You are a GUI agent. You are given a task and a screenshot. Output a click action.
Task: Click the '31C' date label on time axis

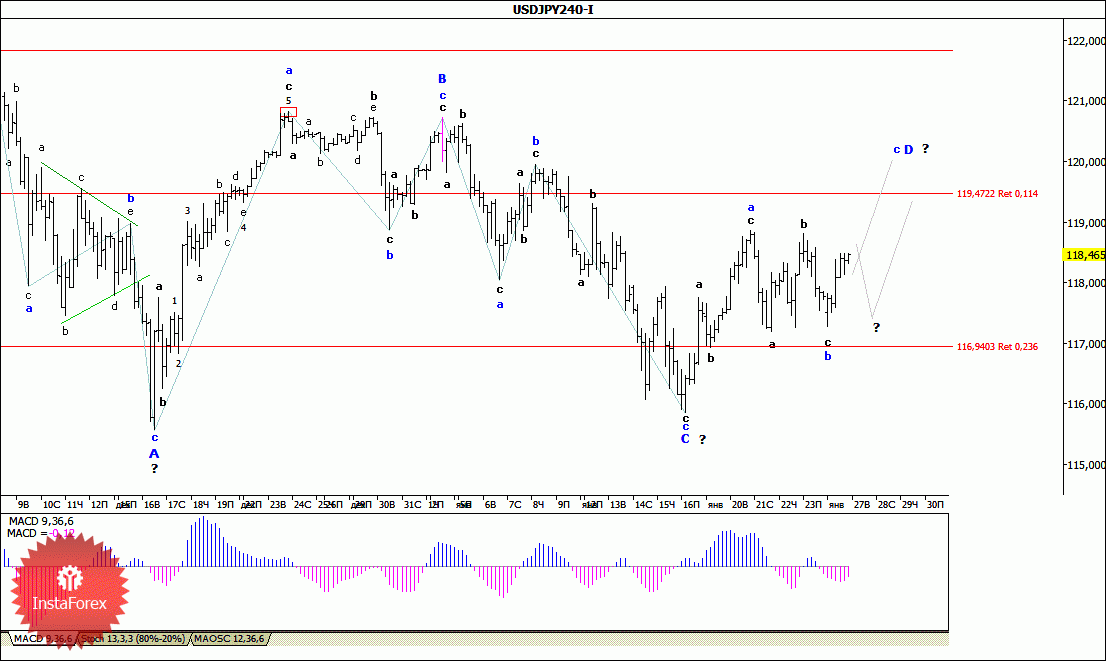413,504
